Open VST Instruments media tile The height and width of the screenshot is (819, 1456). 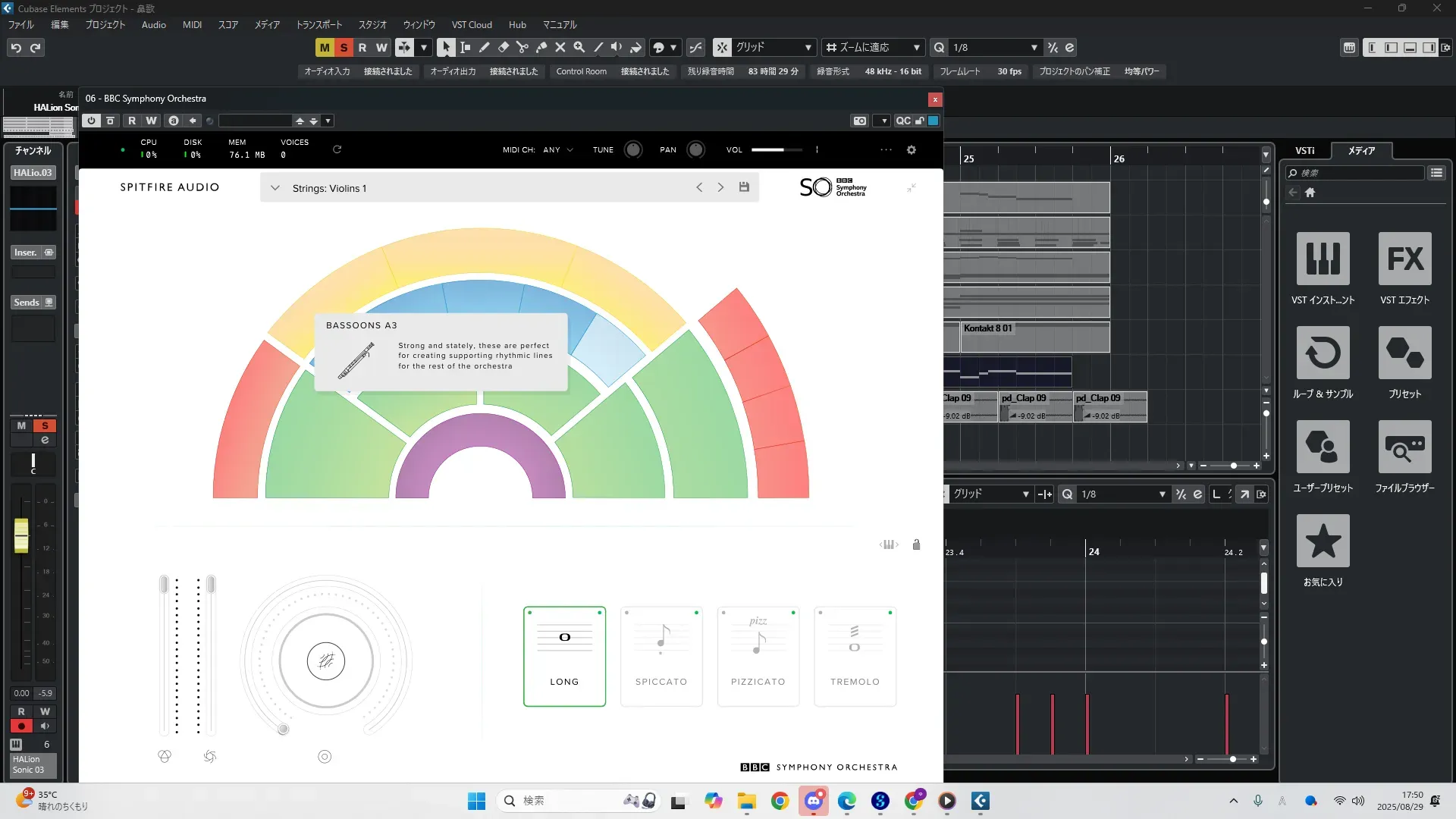[1323, 259]
